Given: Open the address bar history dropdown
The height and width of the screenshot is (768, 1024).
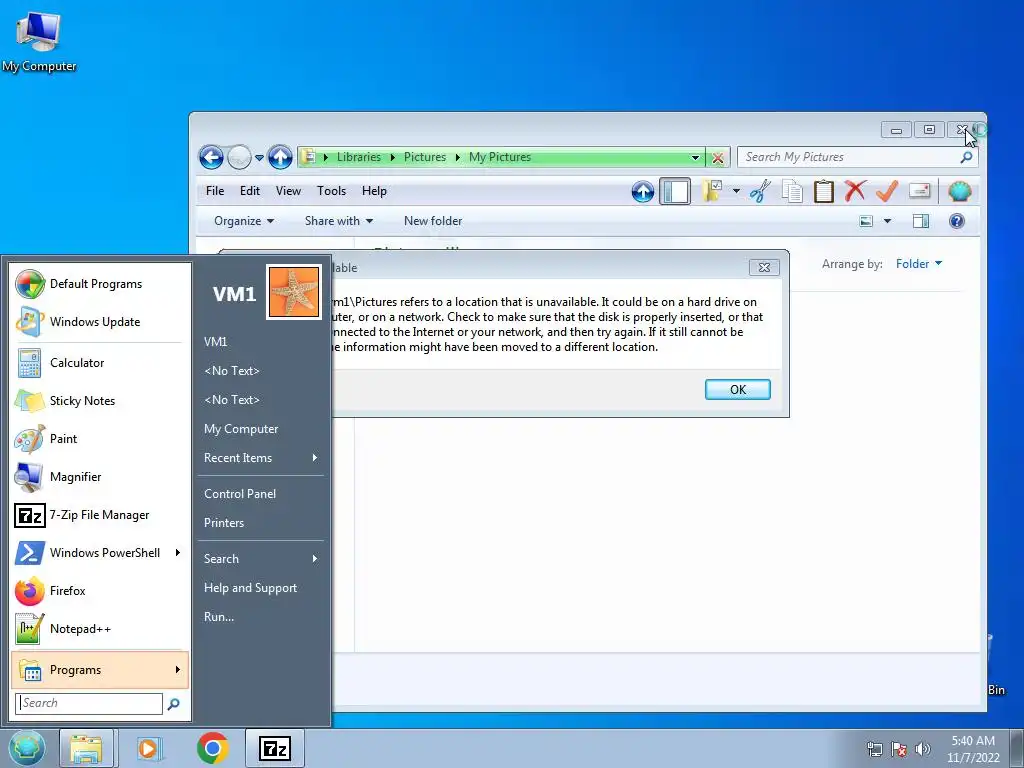Looking at the screenshot, I should (696, 157).
